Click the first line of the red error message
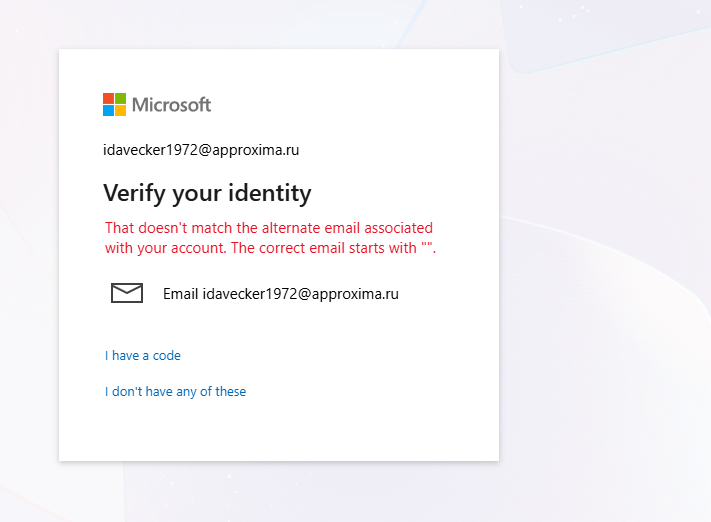Viewport: 711px width, 522px height. (x=269, y=228)
